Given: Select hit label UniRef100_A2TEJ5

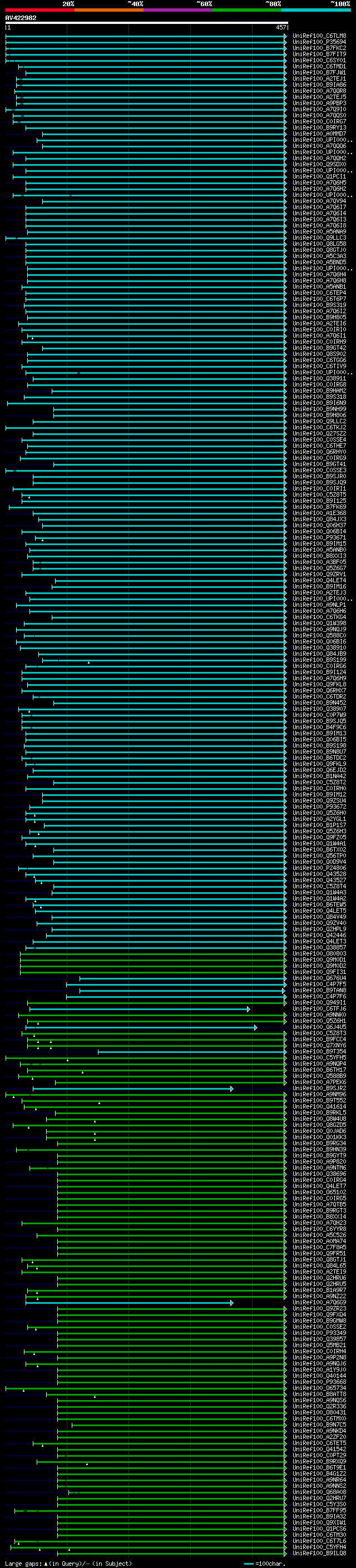Looking at the screenshot, I should pyautogui.click(x=319, y=97).
